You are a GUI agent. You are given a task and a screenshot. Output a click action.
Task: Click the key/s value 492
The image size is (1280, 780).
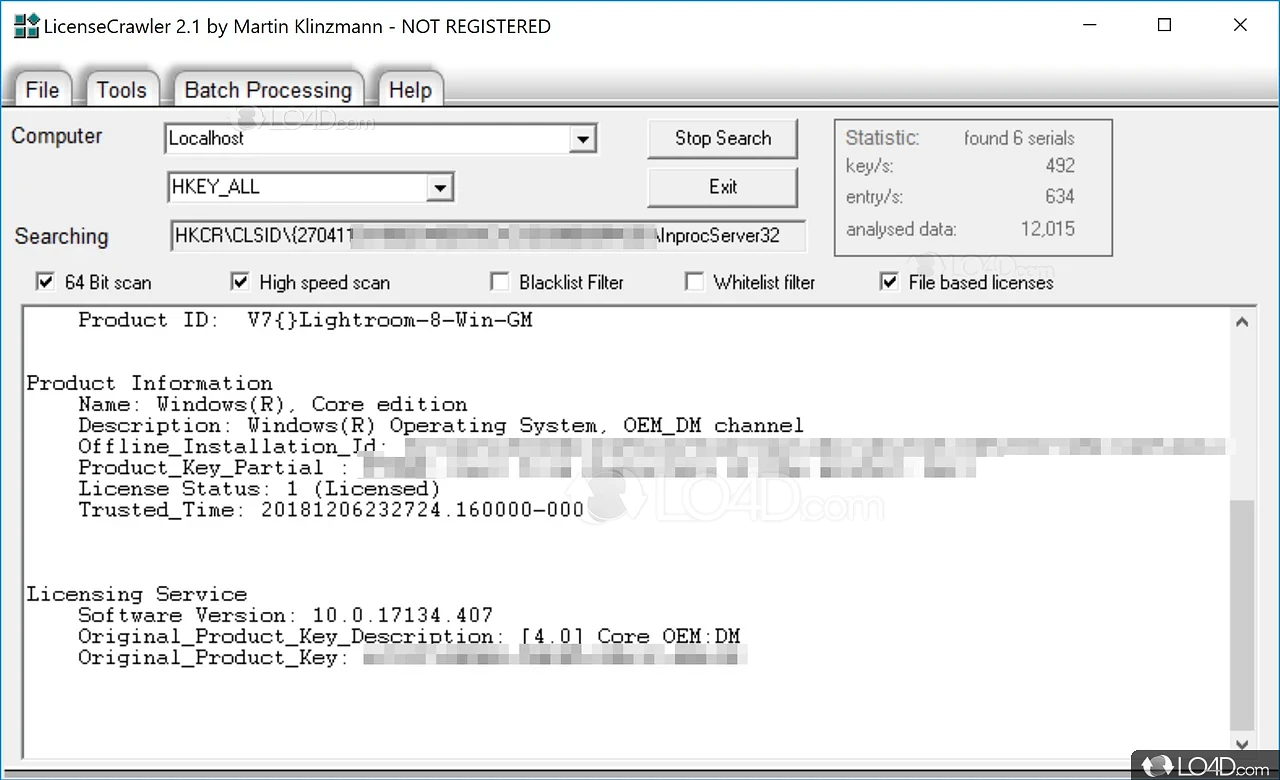pyautogui.click(x=1060, y=166)
